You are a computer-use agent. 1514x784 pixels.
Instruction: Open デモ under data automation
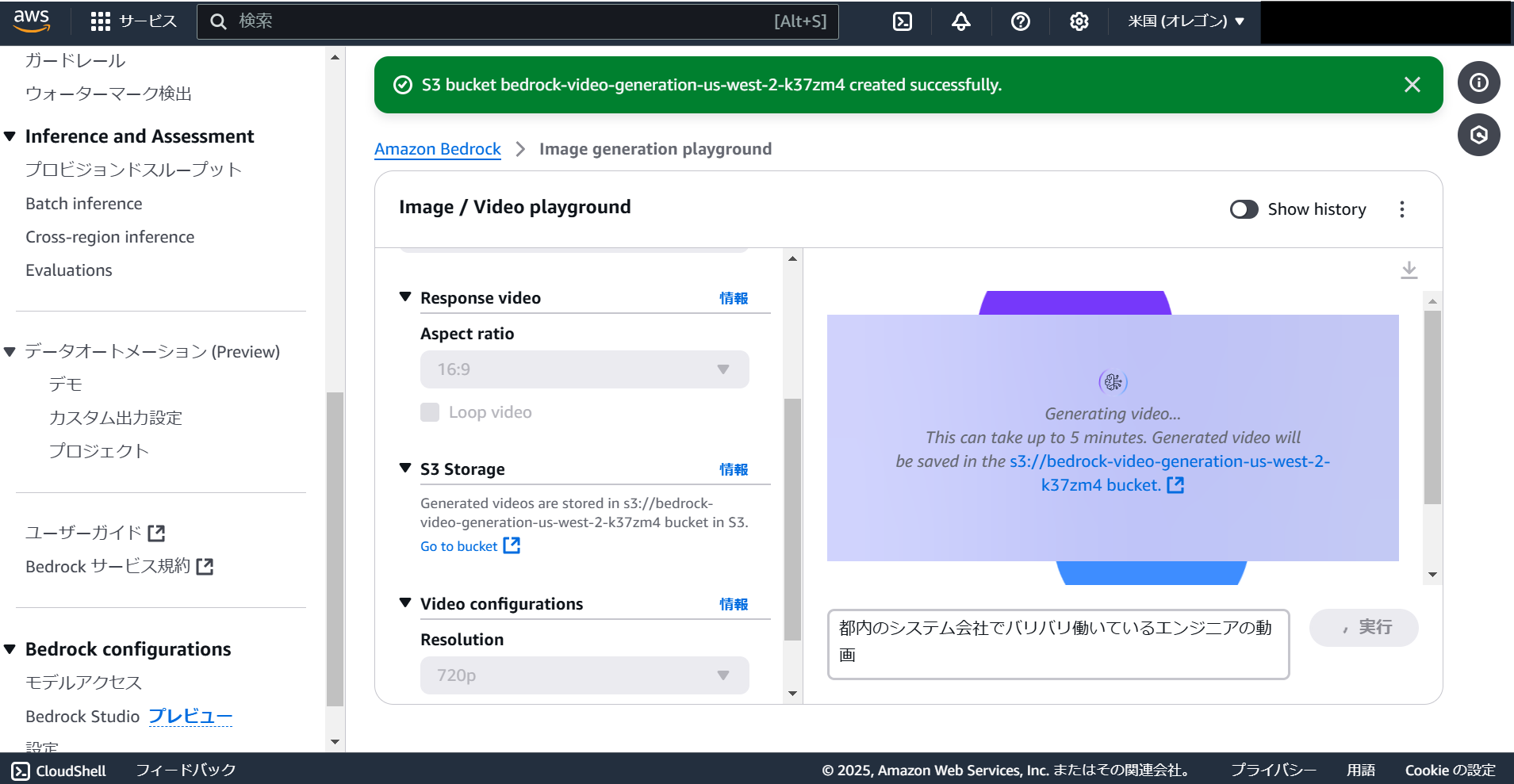[66, 384]
